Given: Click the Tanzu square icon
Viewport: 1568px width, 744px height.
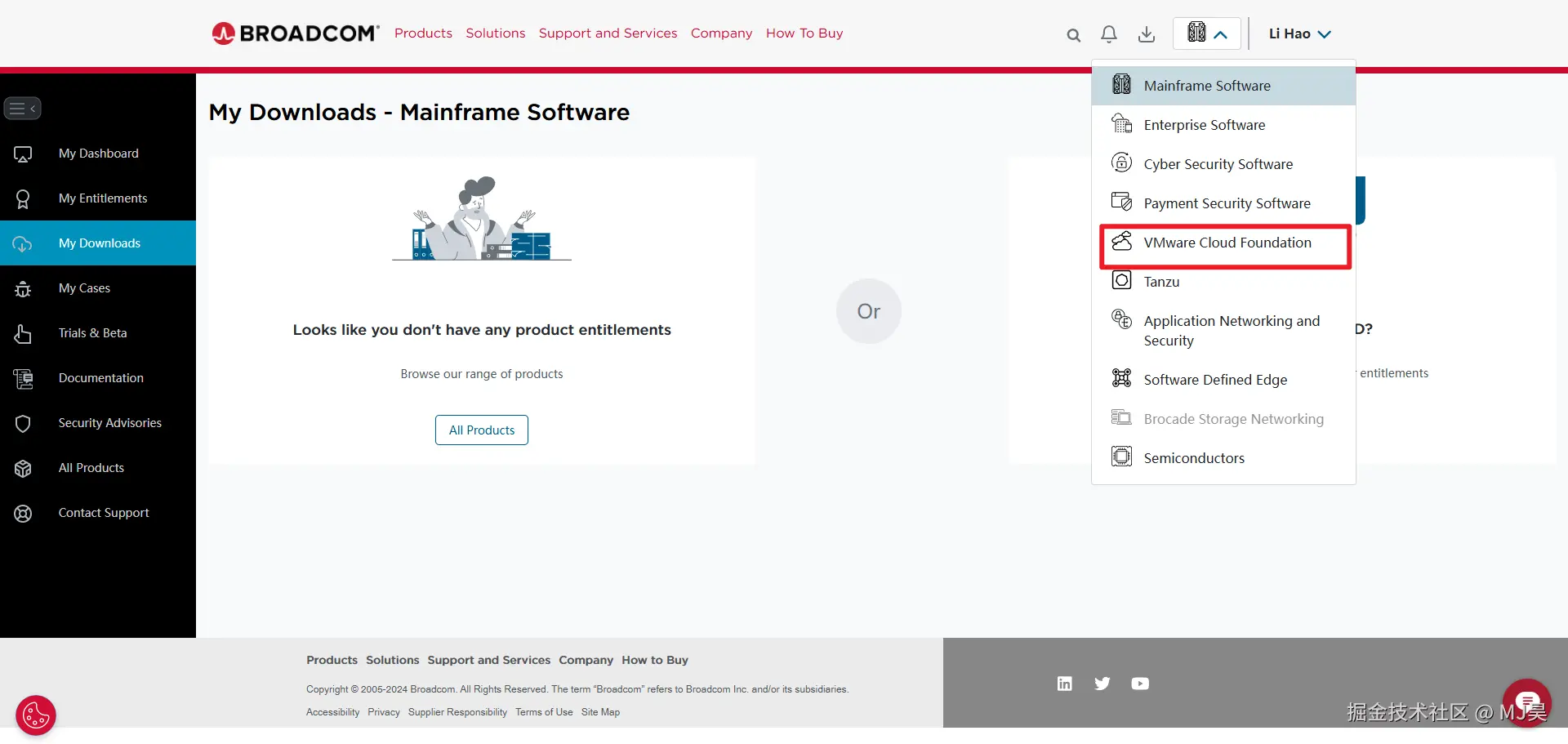Looking at the screenshot, I should (1122, 280).
